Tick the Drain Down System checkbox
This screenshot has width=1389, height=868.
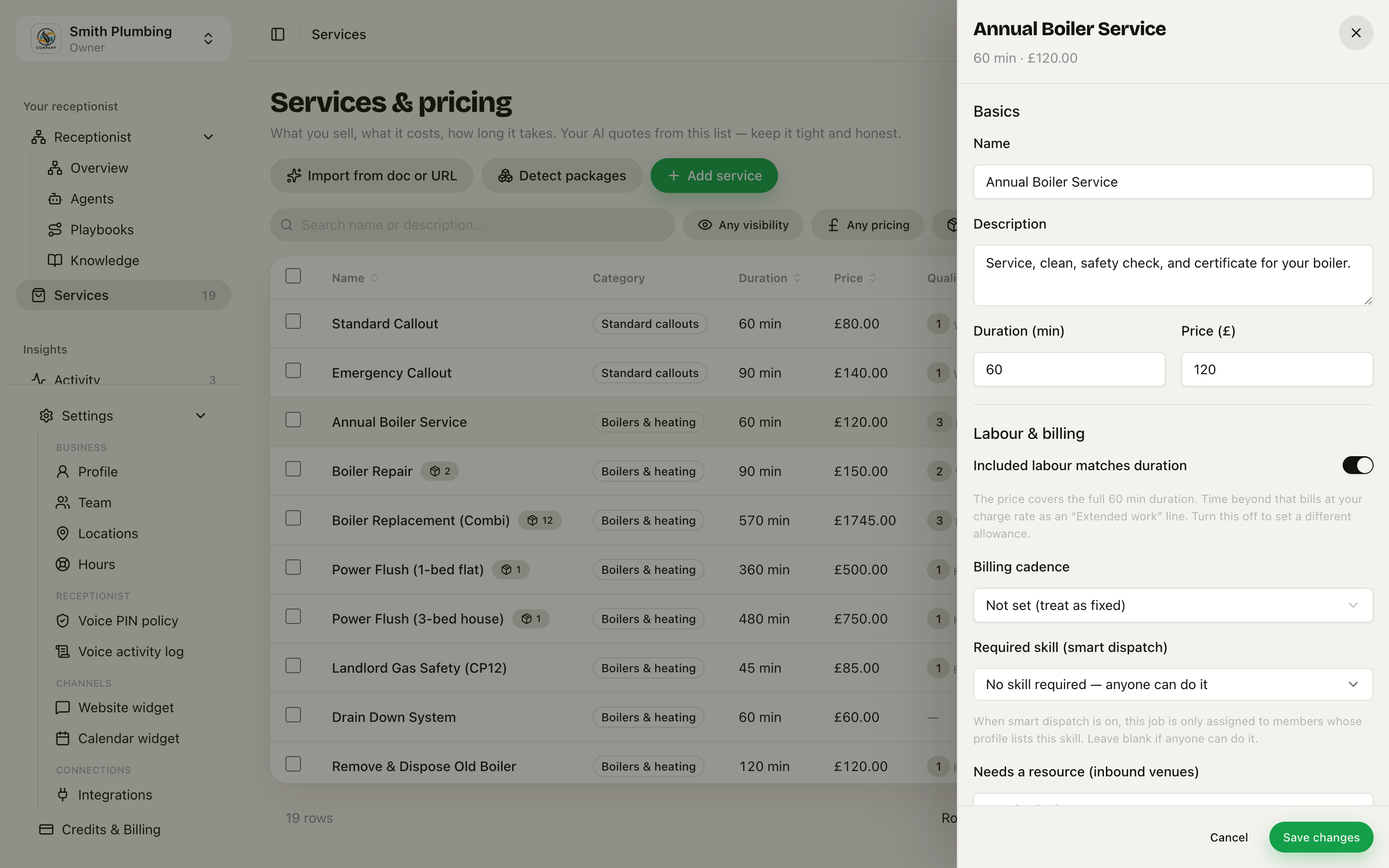(x=293, y=715)
